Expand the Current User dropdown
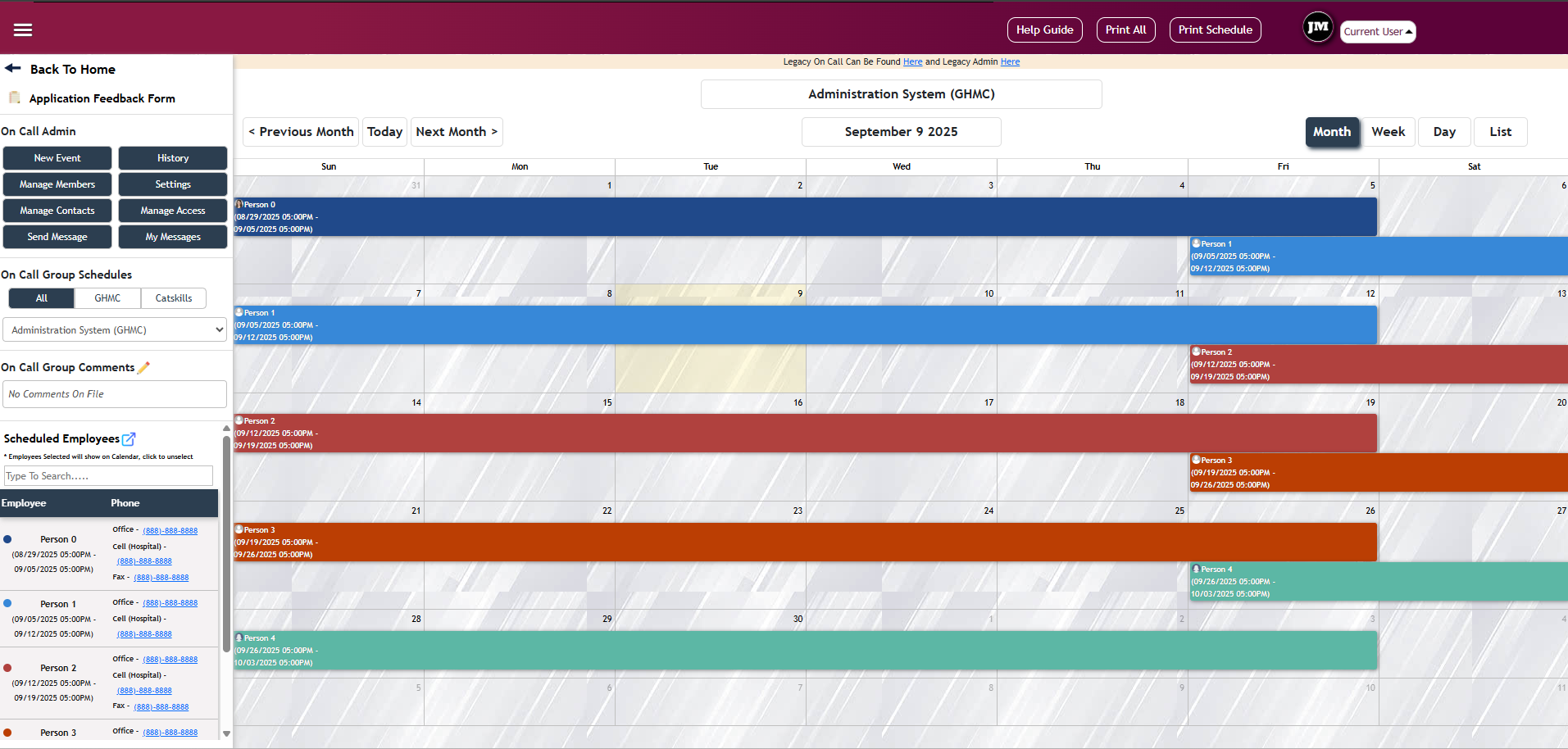 tap(1378, 31)
